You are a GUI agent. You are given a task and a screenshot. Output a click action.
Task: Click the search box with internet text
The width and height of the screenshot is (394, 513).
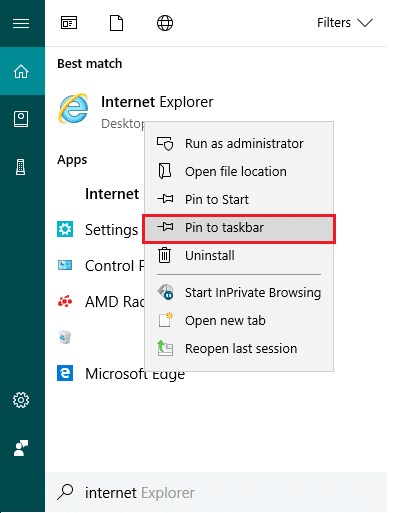(216, 492)
